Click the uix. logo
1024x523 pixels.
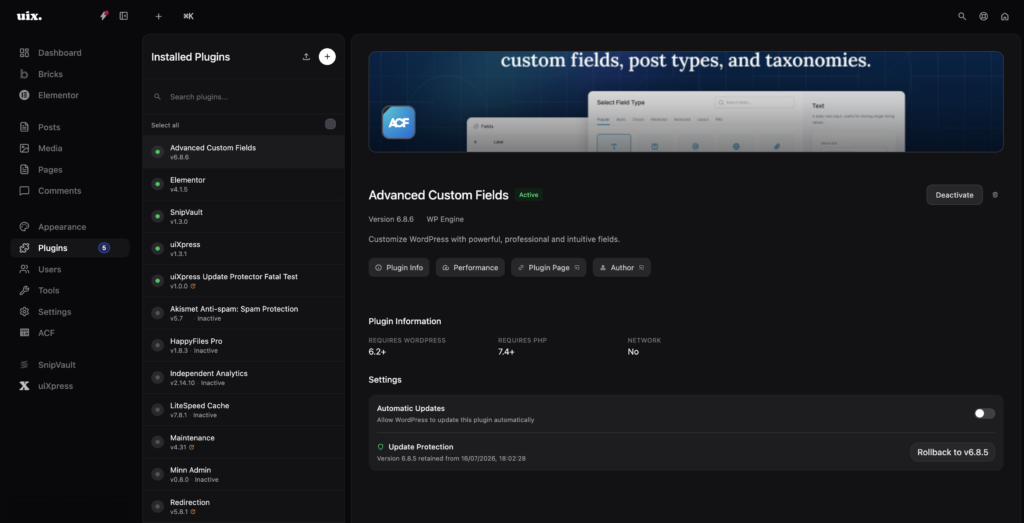click(x=29, y=16)
